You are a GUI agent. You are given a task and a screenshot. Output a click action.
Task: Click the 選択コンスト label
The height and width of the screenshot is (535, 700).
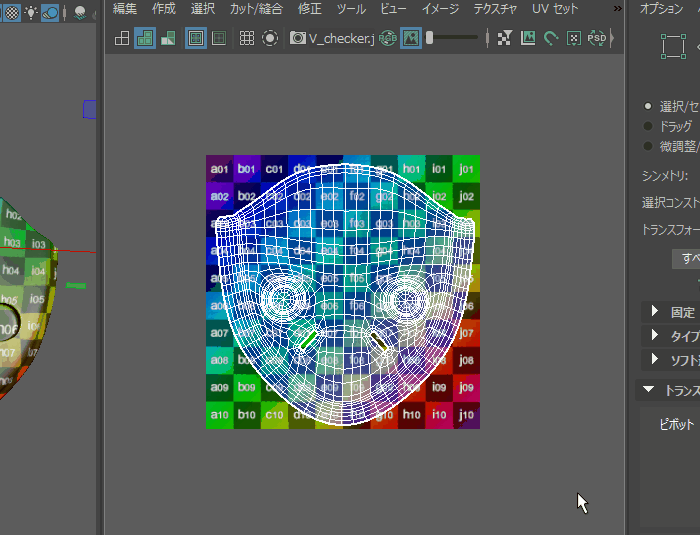[x=671, y=203]
